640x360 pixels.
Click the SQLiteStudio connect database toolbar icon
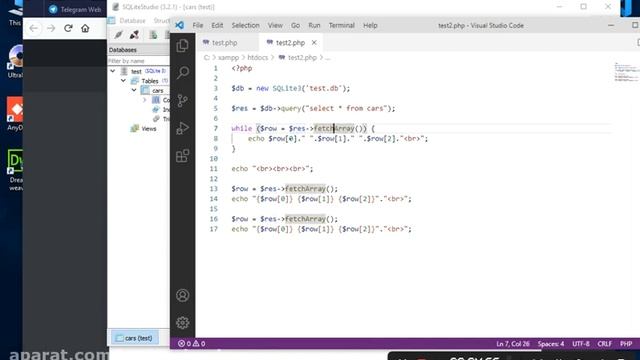[x=118, y=35]
